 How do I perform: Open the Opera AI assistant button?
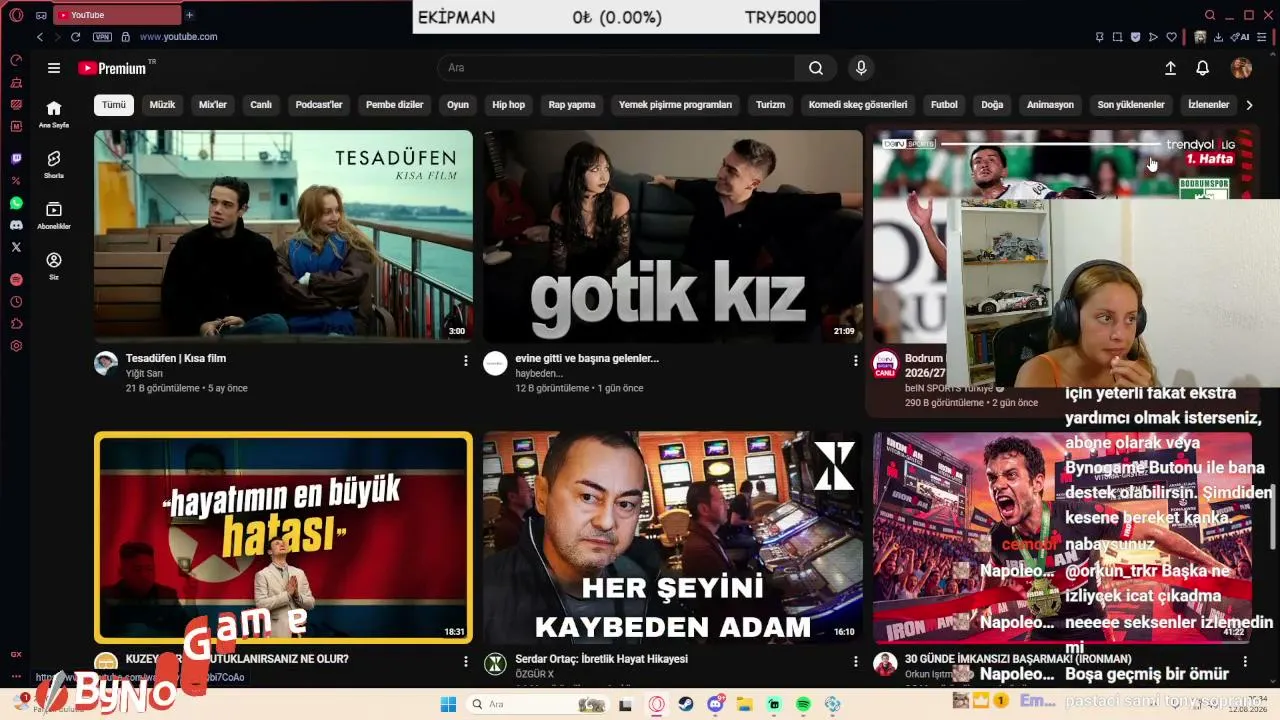point(1241,37)
